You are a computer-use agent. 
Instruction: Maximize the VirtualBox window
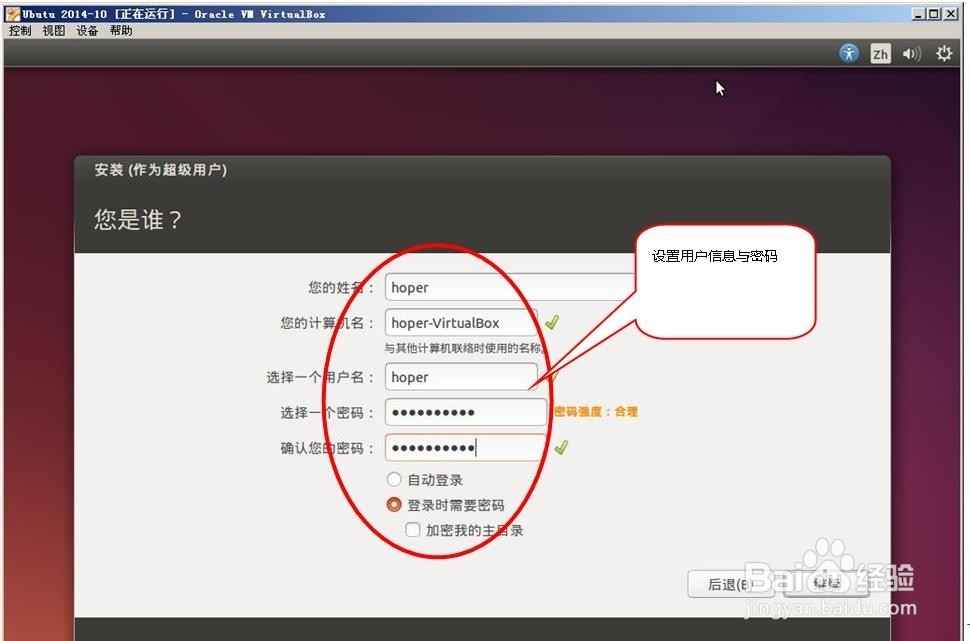click(x=934, y=14)
